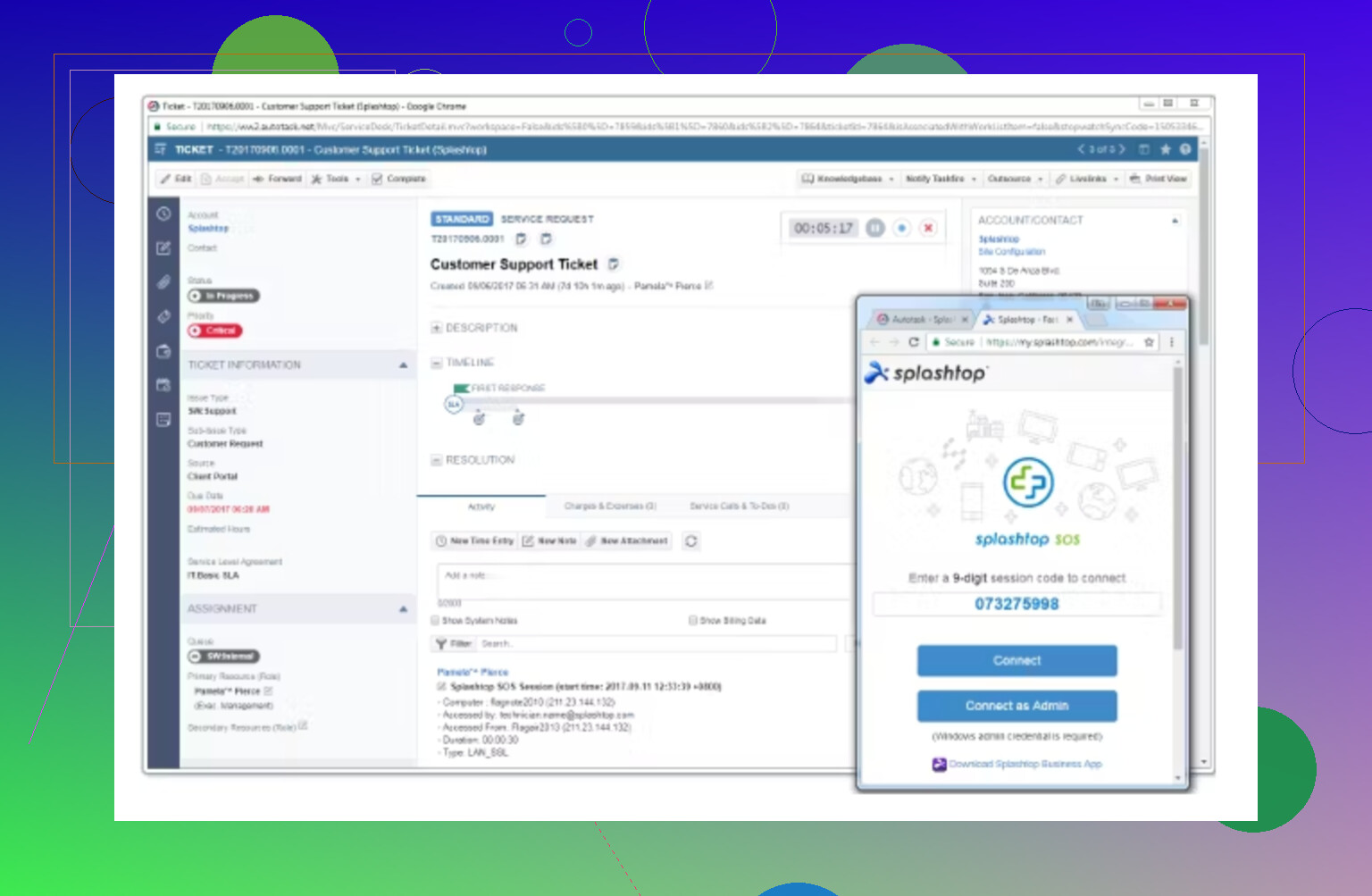Click the second copy icon beside the ticket number

pyautogui.click(x=547, y=239)
